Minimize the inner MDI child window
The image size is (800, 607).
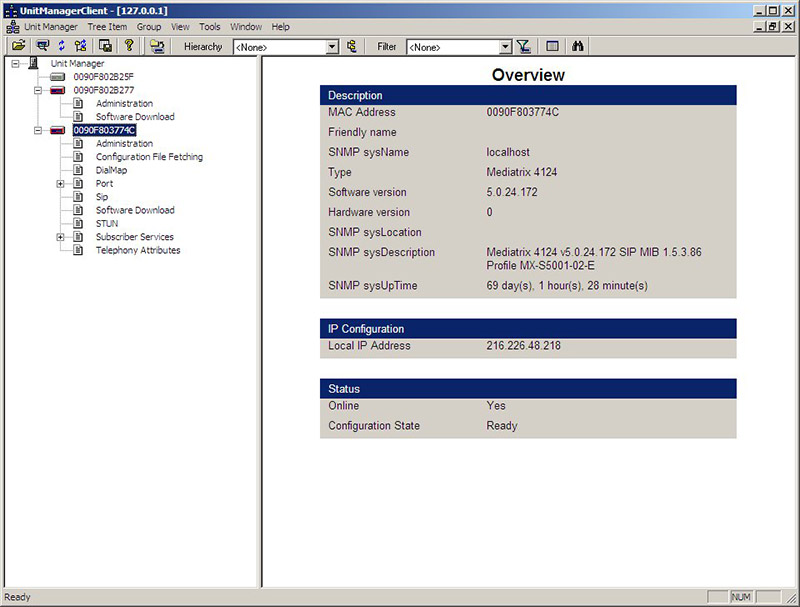(760, 27)
